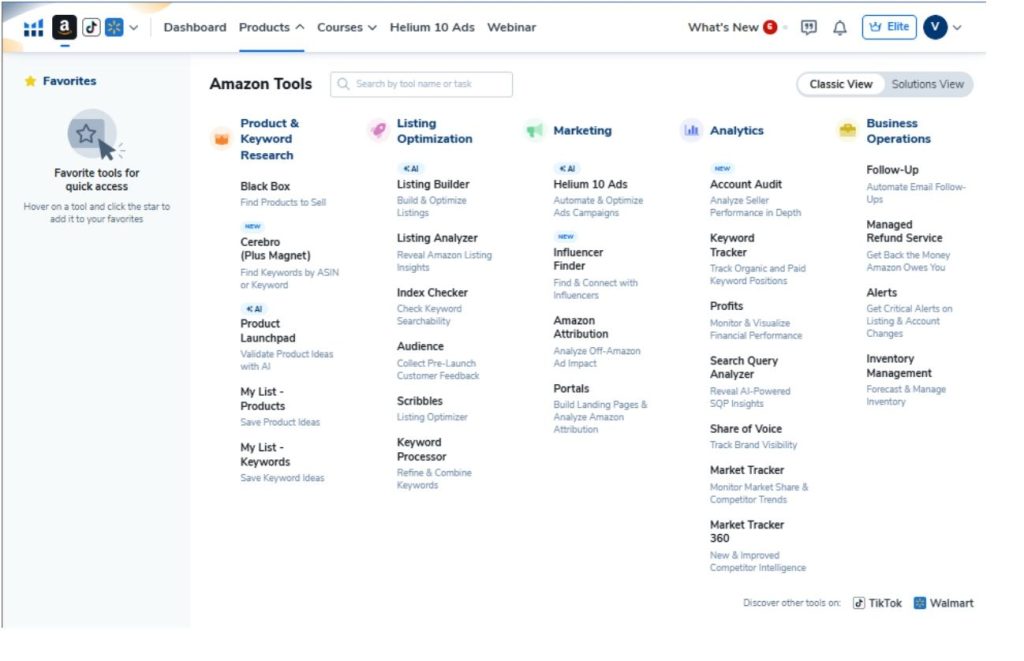Click the AI badge above Product Launchpad
This screenshot has width=1024, height=661.
coord(254,309)
